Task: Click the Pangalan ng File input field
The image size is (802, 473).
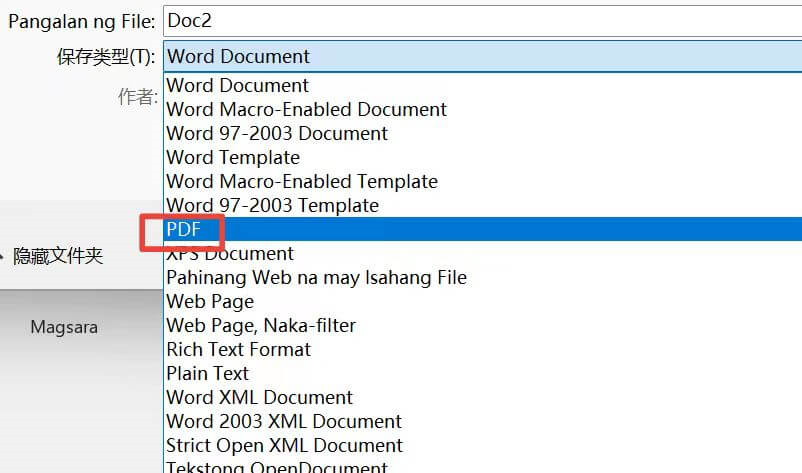Action: click(x=482, y=21)
